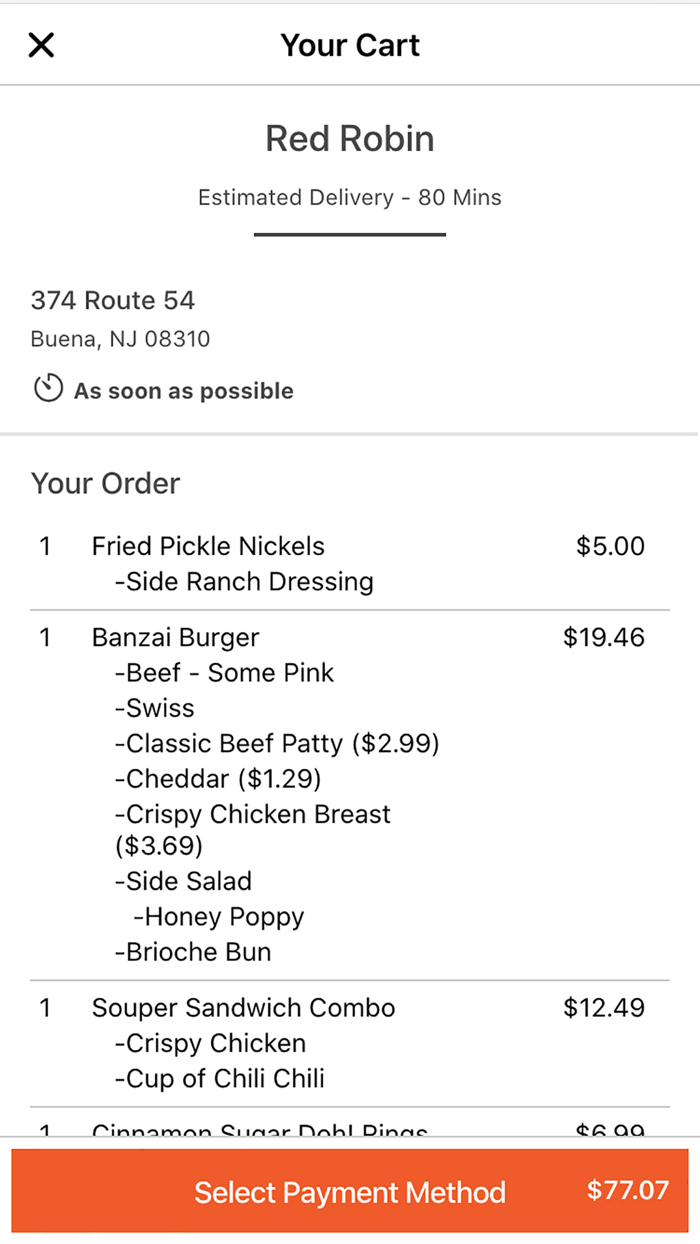Close the cart with the X icon
The width and height of the screenshot is (700, 1244).
tap(41, 45)
